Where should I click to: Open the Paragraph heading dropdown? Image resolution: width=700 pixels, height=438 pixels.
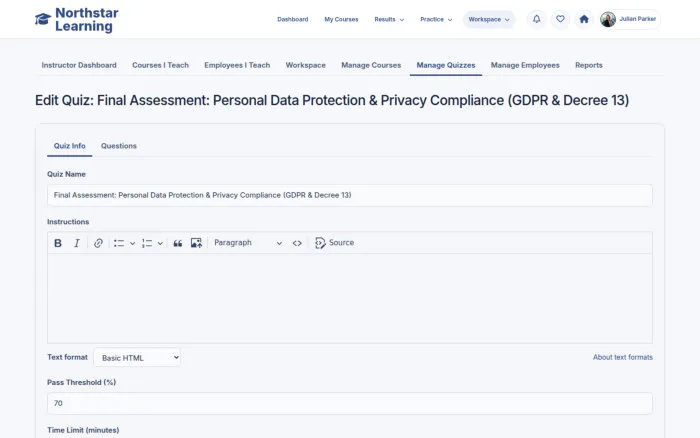tap(248, 243)
